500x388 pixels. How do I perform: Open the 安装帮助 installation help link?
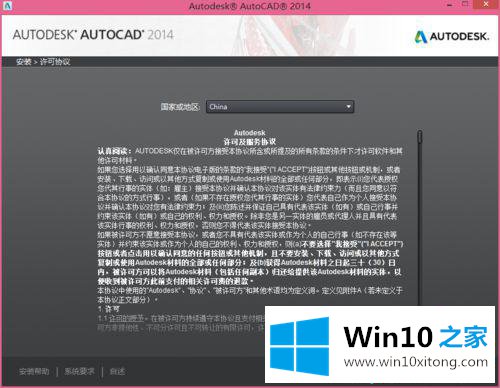point(34,371)
